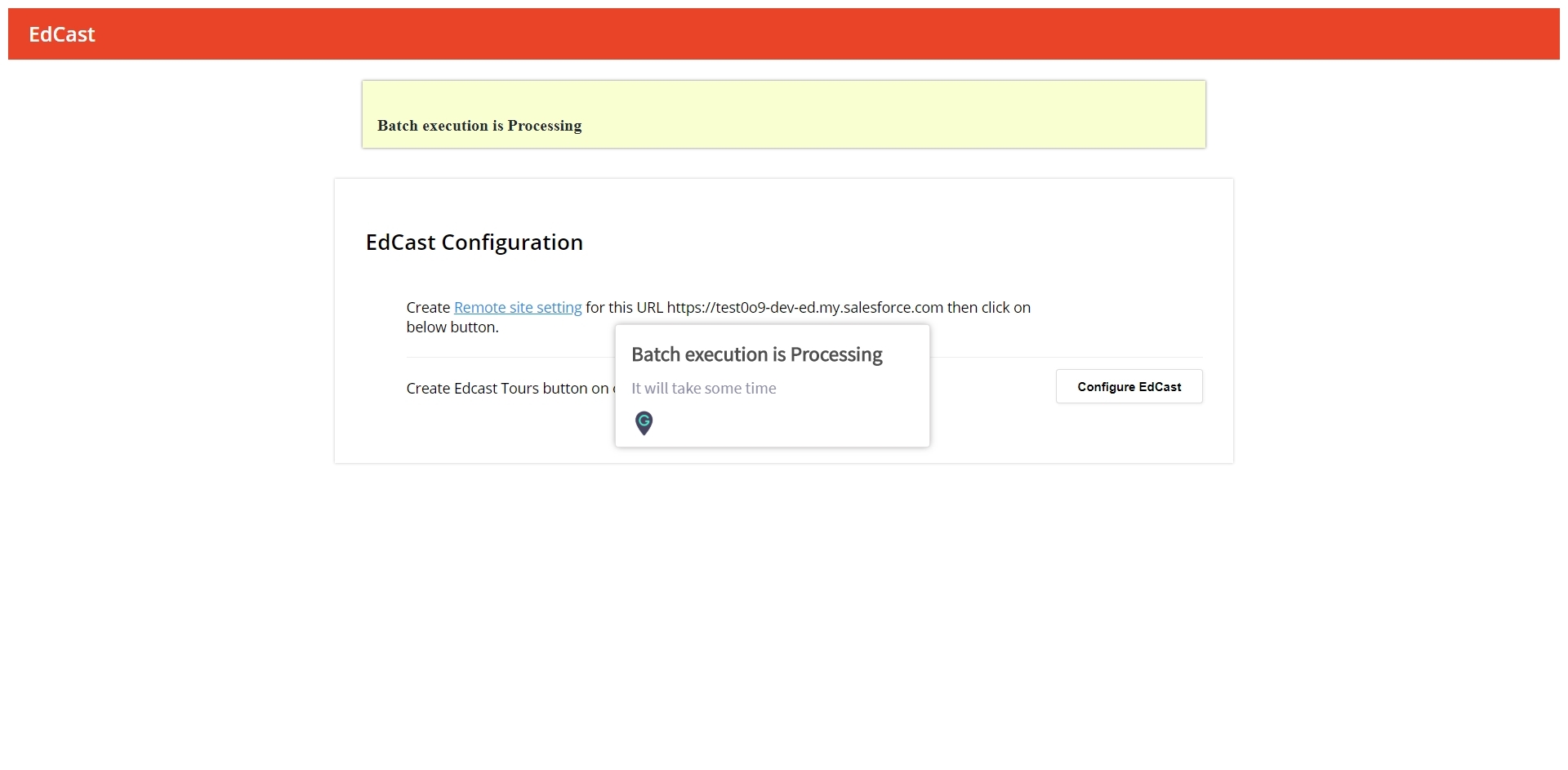Click the 'Create Edcast Tours button on' text
Screen dimensions: 1568x770
point(507,389)
